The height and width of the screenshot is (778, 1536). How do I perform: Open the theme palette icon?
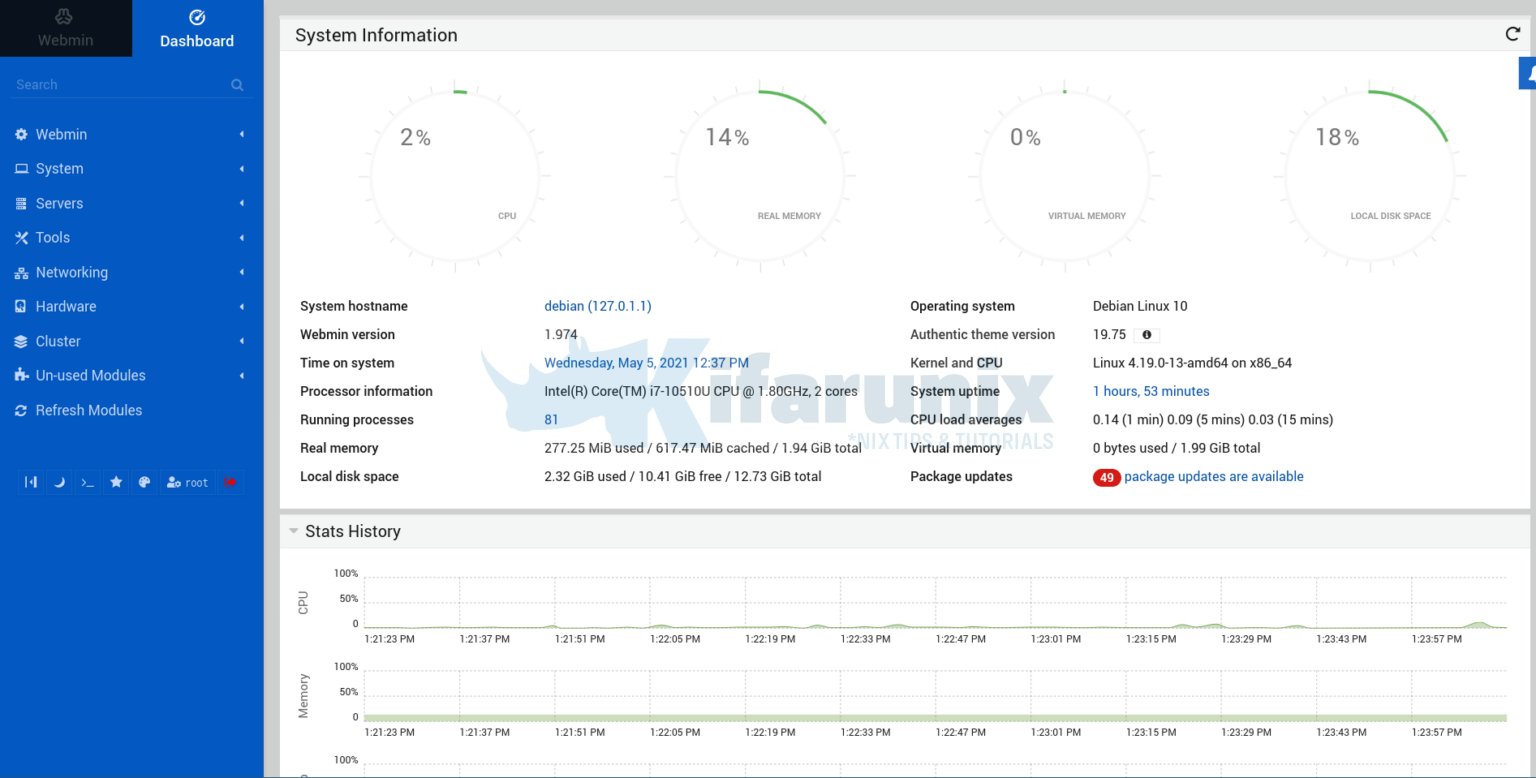point(144,482)
